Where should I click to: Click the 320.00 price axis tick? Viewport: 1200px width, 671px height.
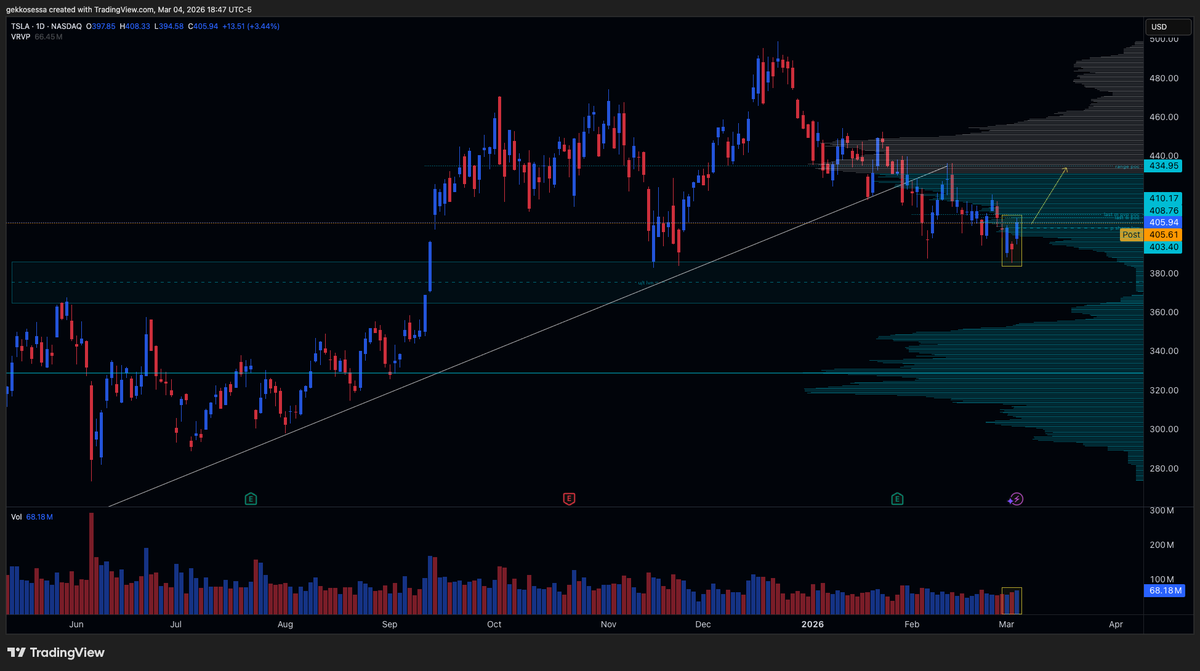point(1164,390)
